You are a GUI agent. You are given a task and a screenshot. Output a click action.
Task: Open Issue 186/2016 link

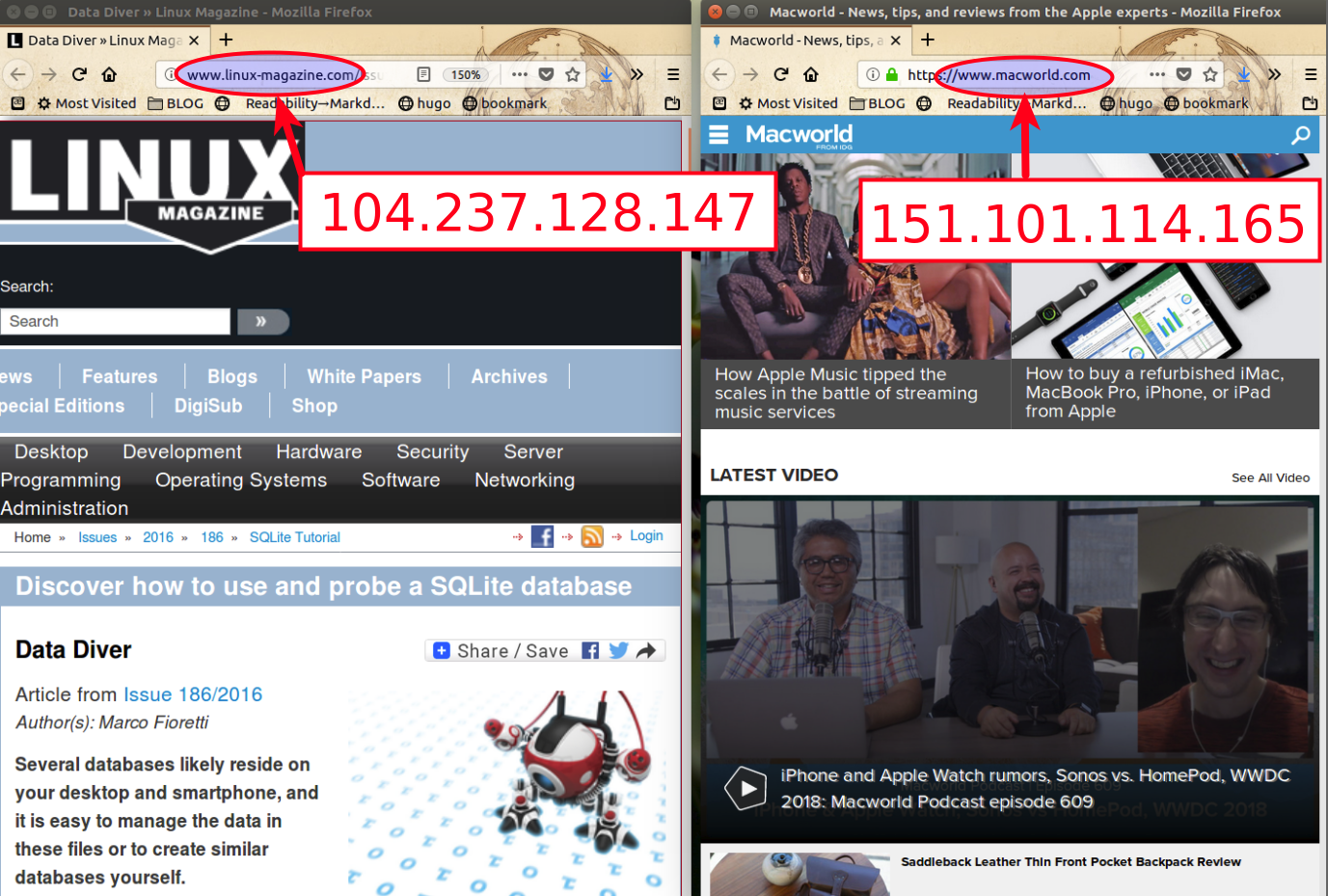tap(193, 694)
